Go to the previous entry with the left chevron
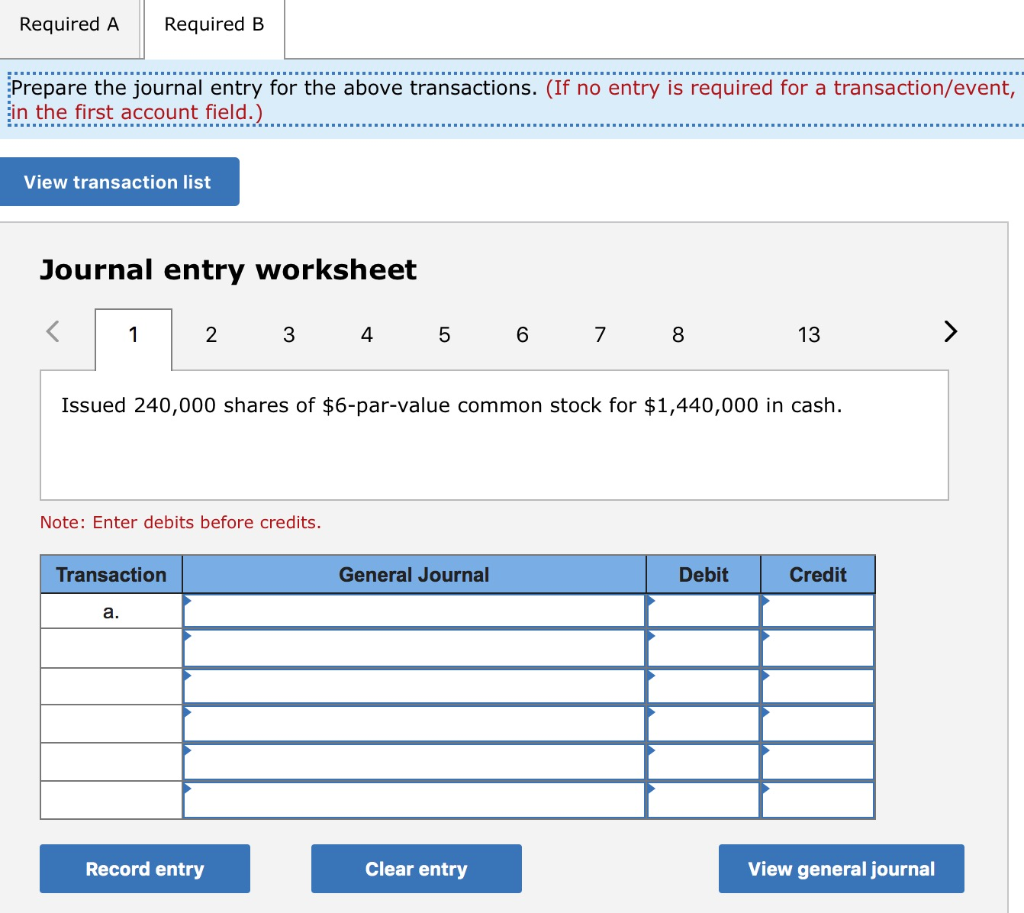The height and width of the screenshot is (913, 1024). pyautogui.click(x=54, y=331)
